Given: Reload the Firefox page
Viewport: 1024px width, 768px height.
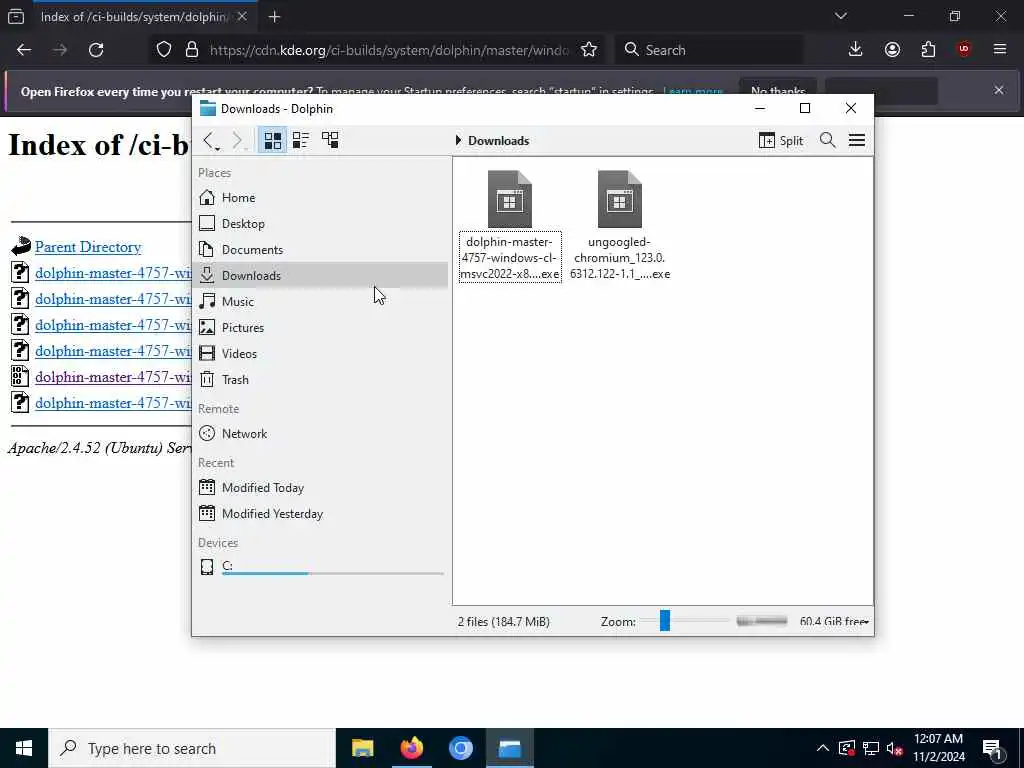Looking at the screenshot, I should (96, 50).
